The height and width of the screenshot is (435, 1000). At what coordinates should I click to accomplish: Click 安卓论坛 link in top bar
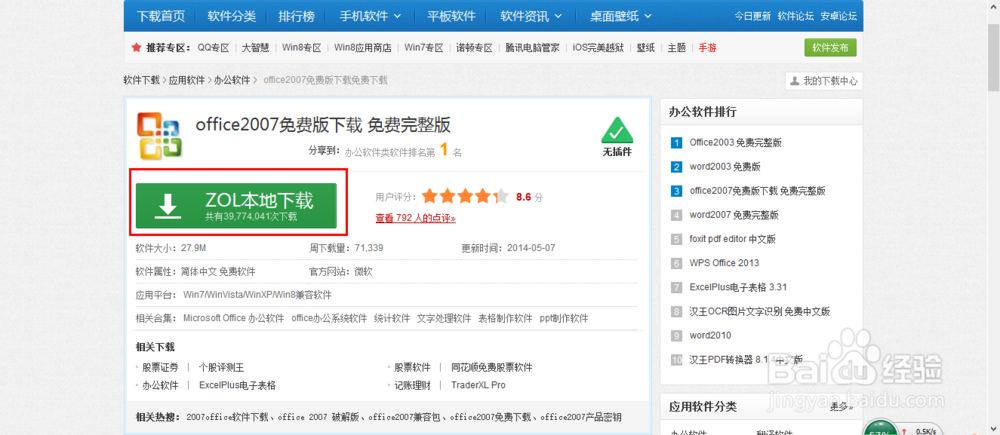[x=839, y=17]
